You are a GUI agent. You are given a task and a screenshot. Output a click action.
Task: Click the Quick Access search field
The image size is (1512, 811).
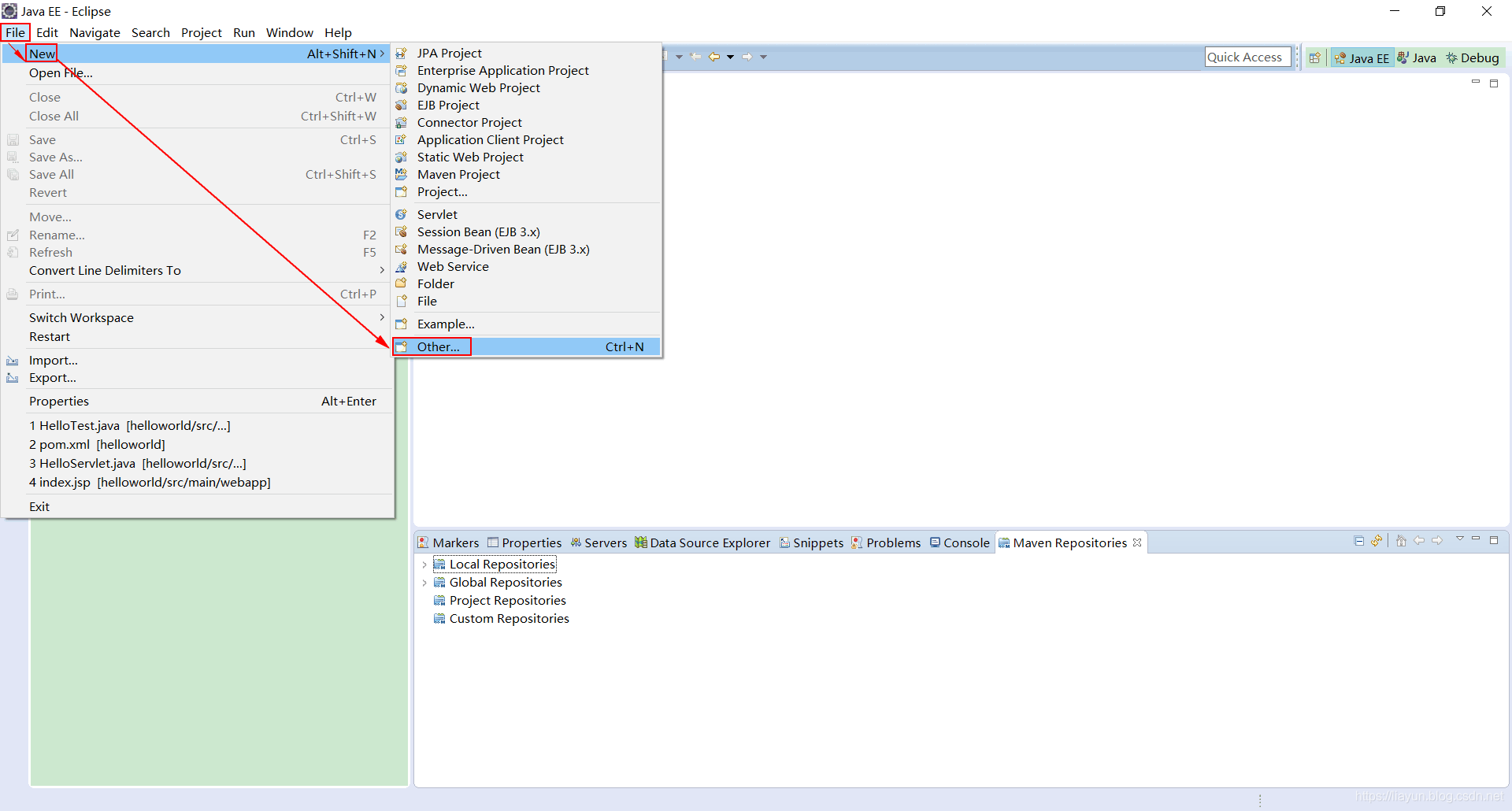pos(1248,57)
